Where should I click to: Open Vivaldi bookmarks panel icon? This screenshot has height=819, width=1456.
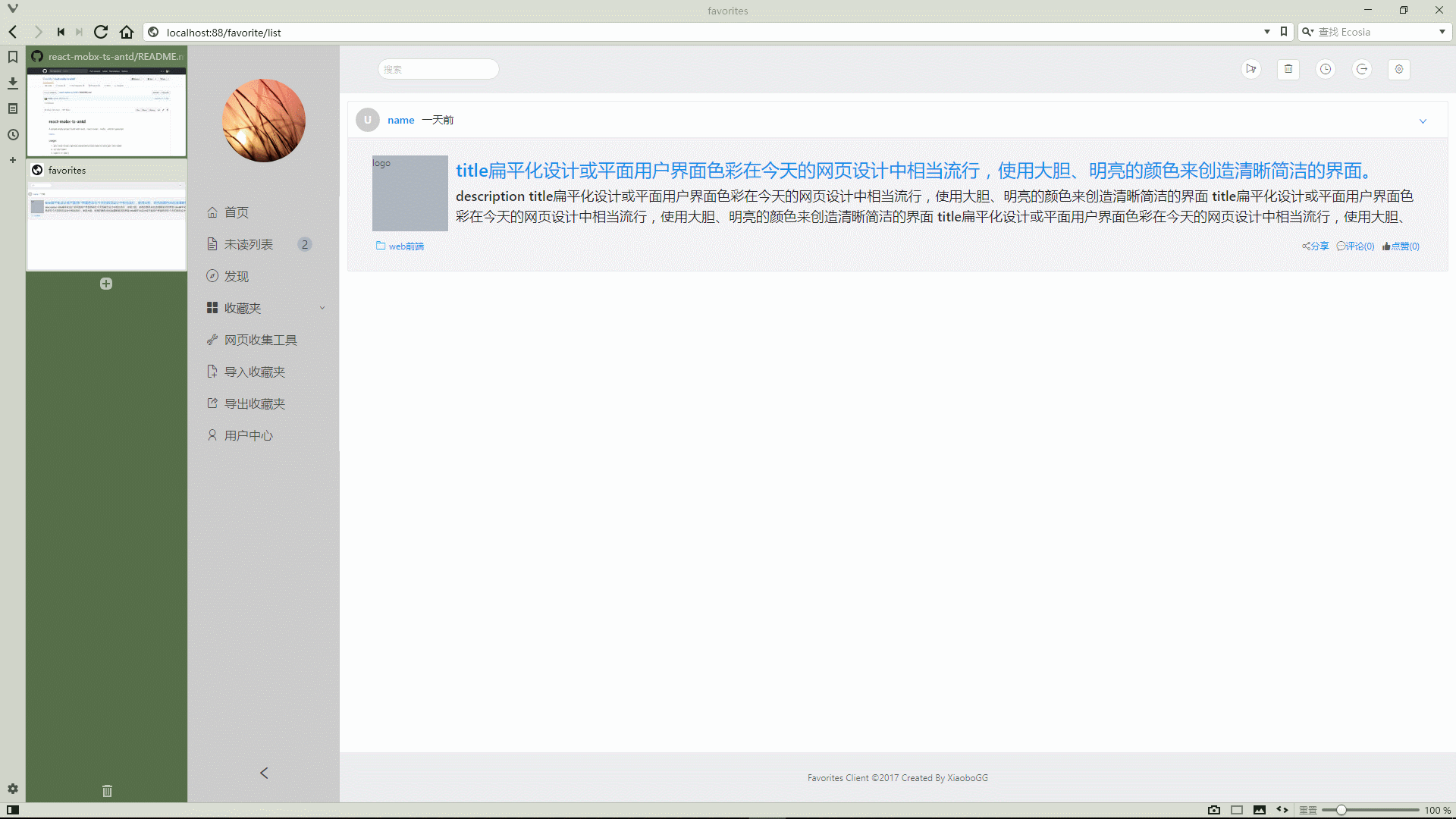pyautogui.click(x=13, y=57)
